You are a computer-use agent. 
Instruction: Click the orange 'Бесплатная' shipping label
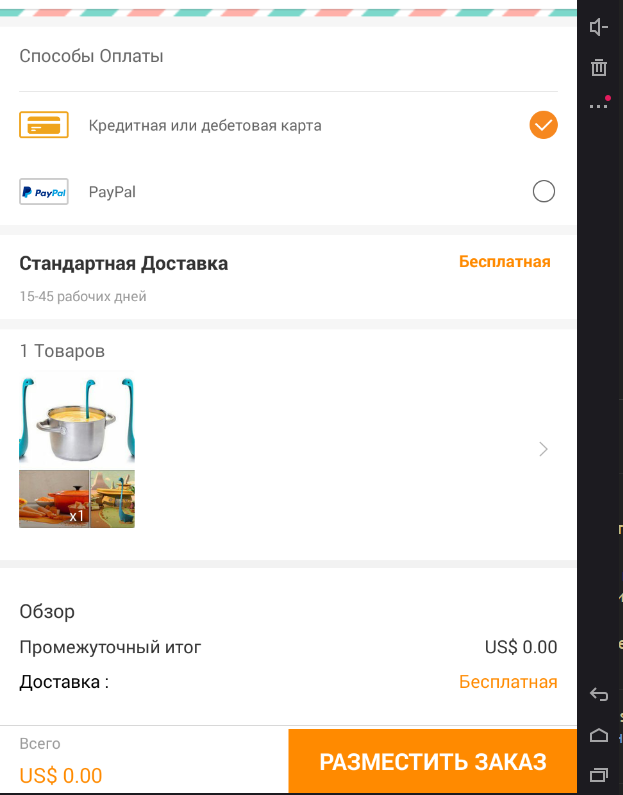504,262
